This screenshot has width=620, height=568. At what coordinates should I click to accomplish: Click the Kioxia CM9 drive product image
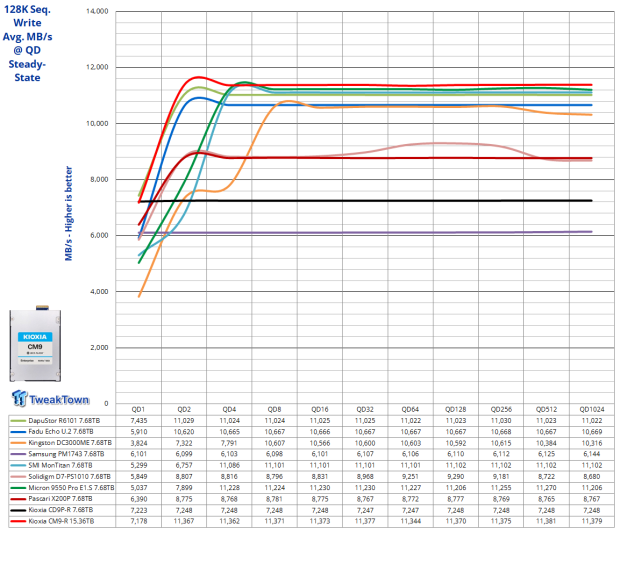(35, 343)
